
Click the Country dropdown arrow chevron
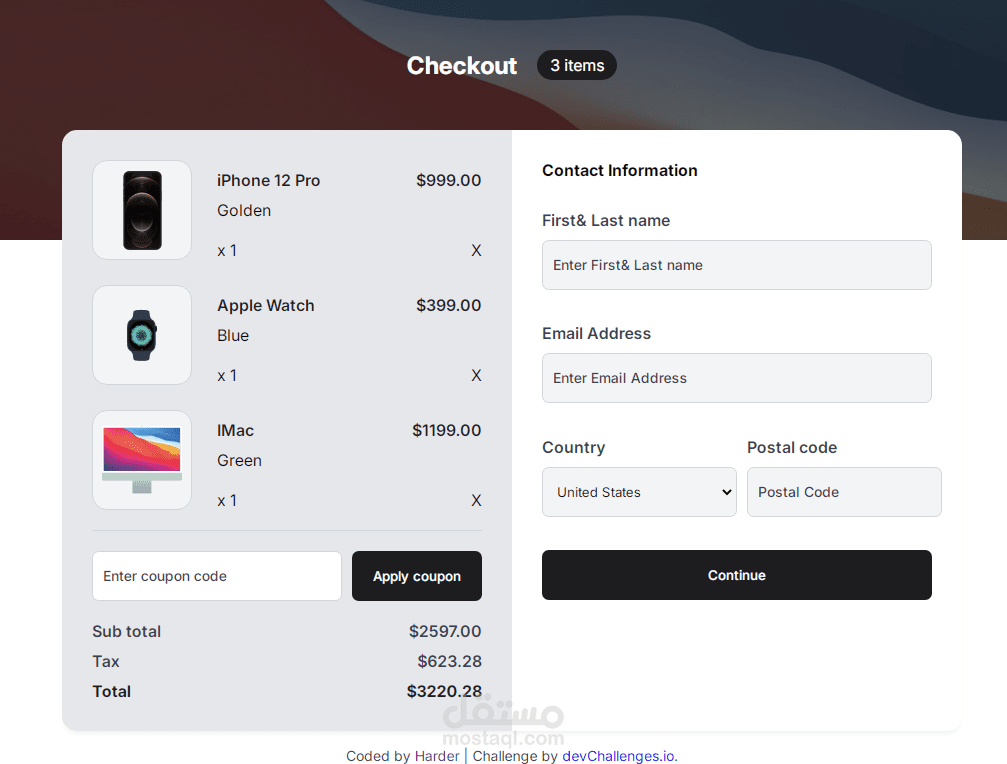(726, 492)
